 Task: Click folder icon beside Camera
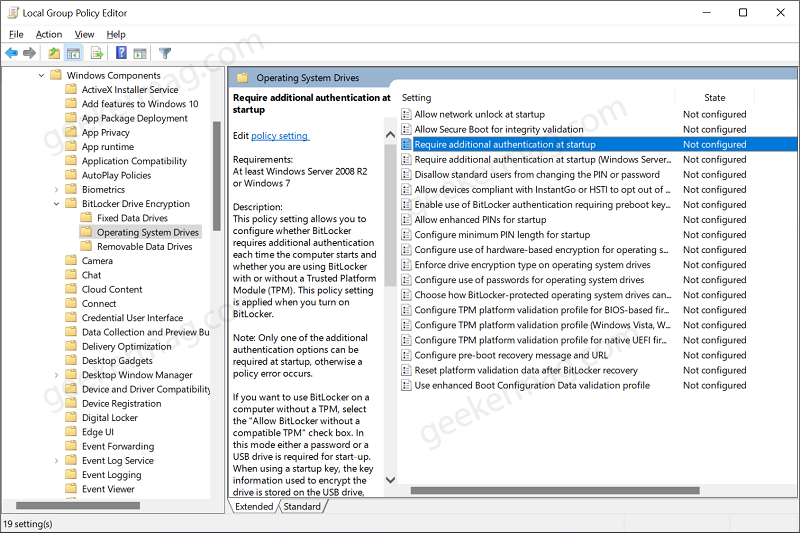pyautogui.click(x=71, y=261)
